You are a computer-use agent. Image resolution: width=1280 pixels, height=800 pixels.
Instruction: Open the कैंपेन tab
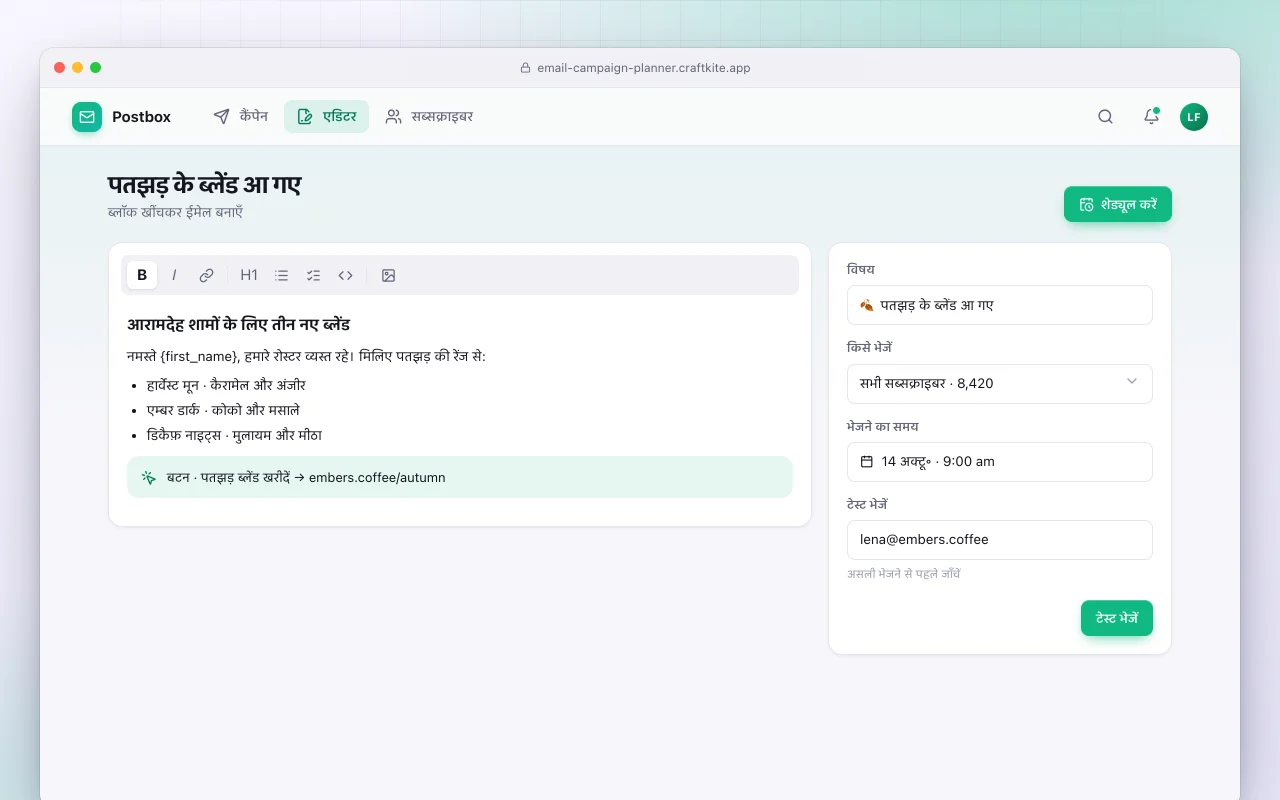240,117
